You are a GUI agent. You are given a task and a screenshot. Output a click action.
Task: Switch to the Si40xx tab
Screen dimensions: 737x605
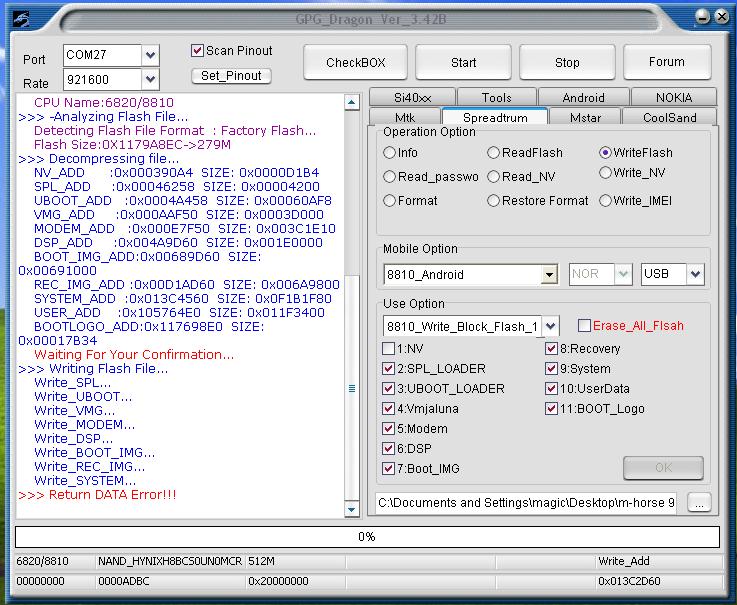(413, 97)
